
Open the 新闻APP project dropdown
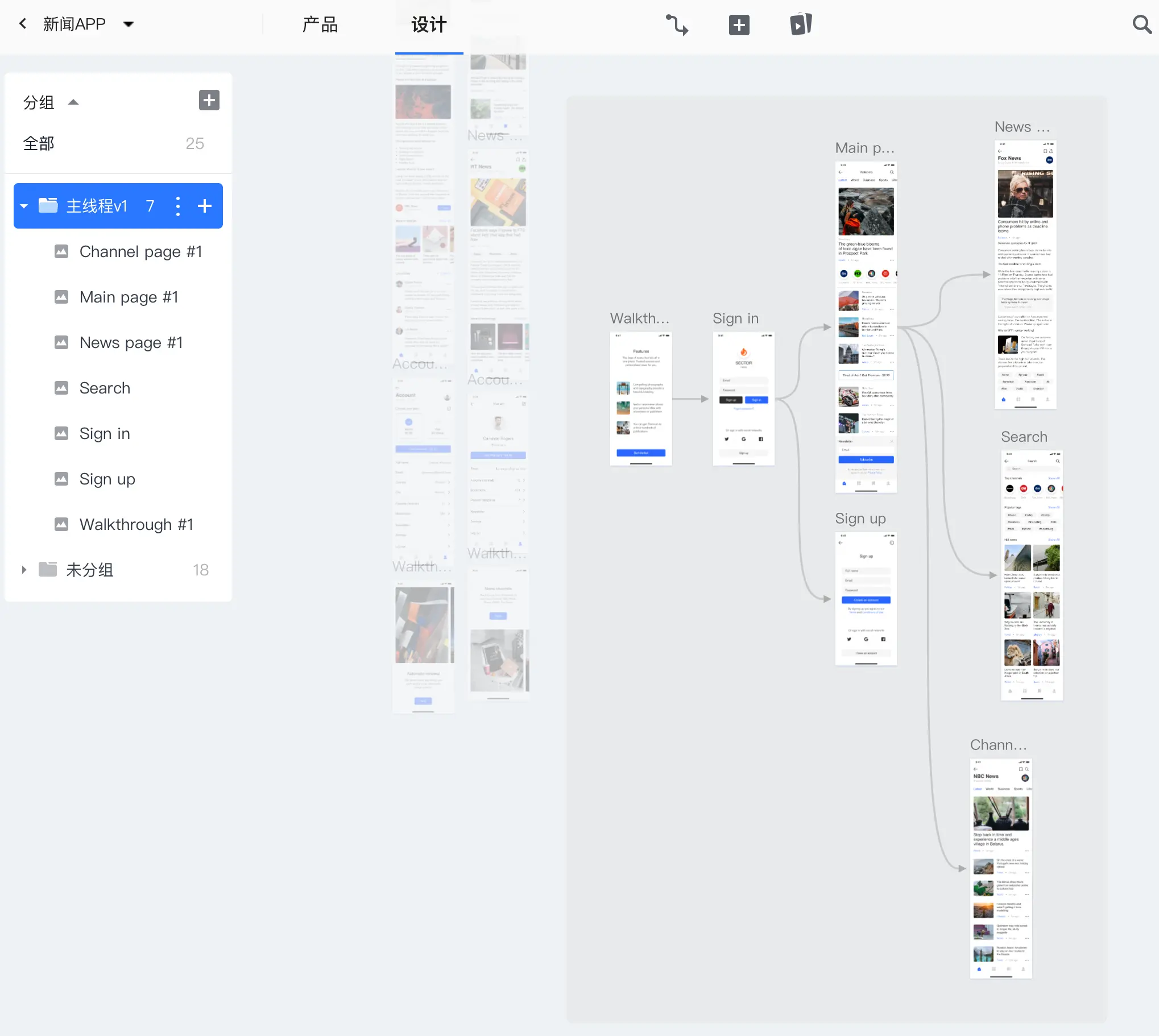click(x=129, y=24)
